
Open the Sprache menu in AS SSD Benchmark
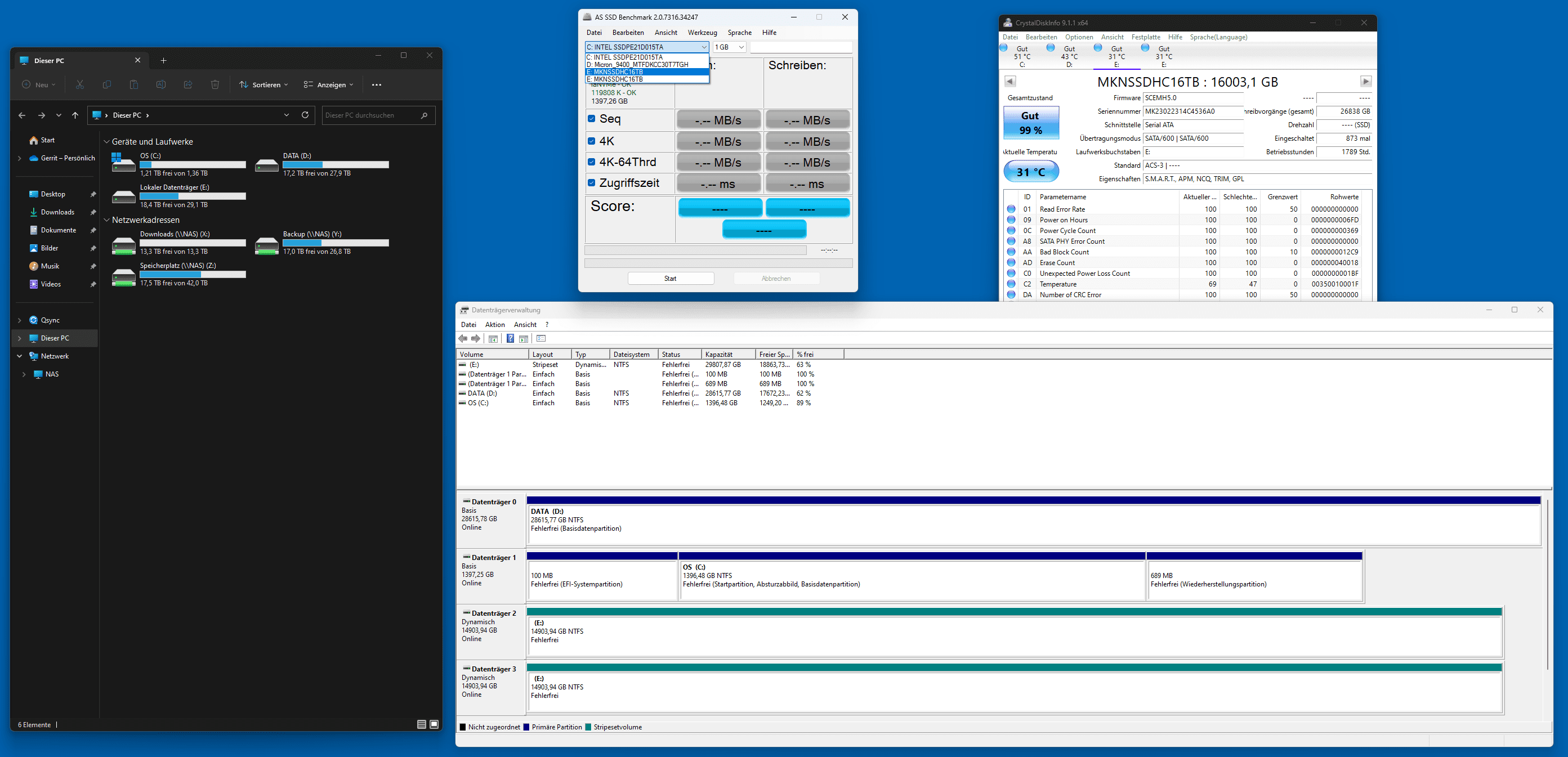click(x=740, y=33)
